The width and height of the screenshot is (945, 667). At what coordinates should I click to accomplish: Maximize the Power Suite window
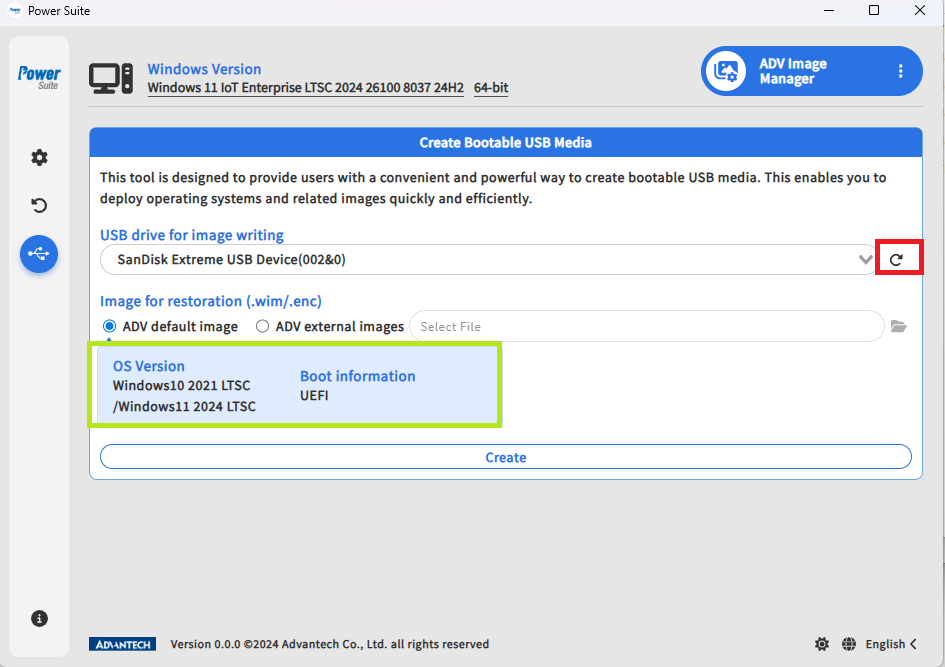pyautogui.click(x=874, y=10)
